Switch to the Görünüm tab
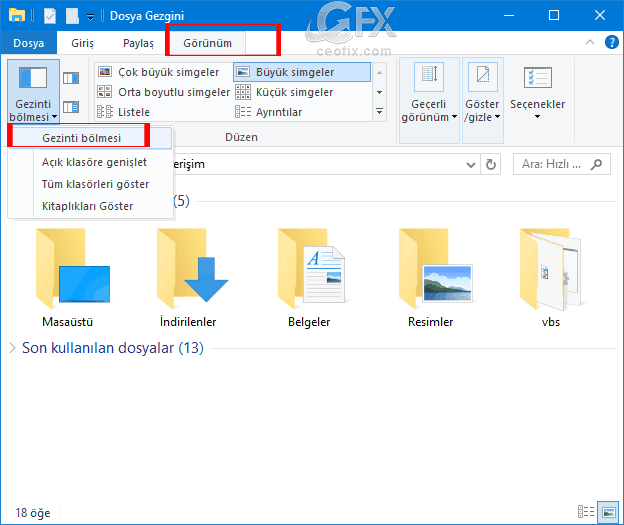The height and width of the screenshot is (525, 624). pyautogui.click(x=207, y=43)
